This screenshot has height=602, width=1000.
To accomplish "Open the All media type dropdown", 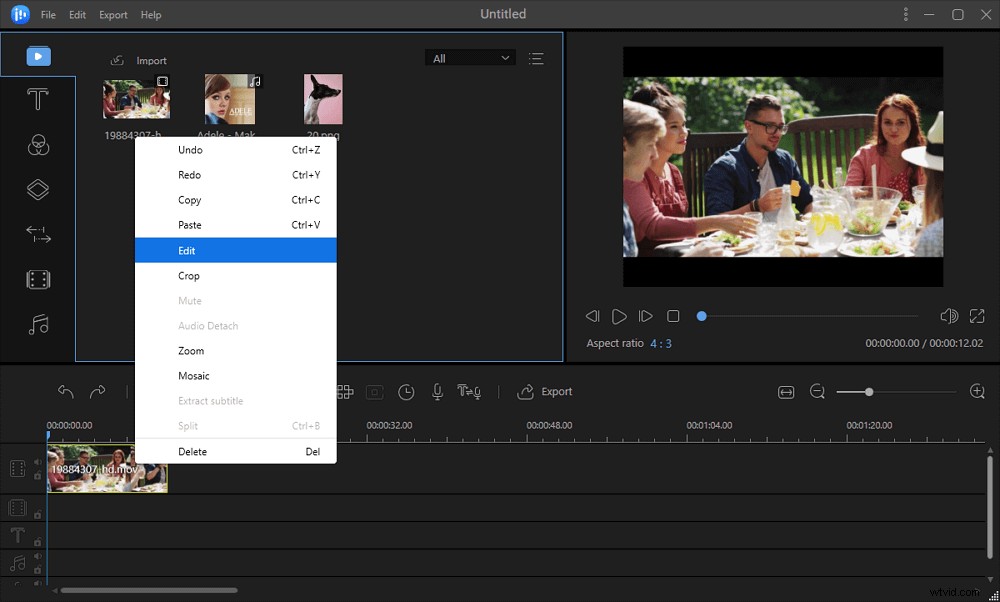I will click(x=469, y=58).
